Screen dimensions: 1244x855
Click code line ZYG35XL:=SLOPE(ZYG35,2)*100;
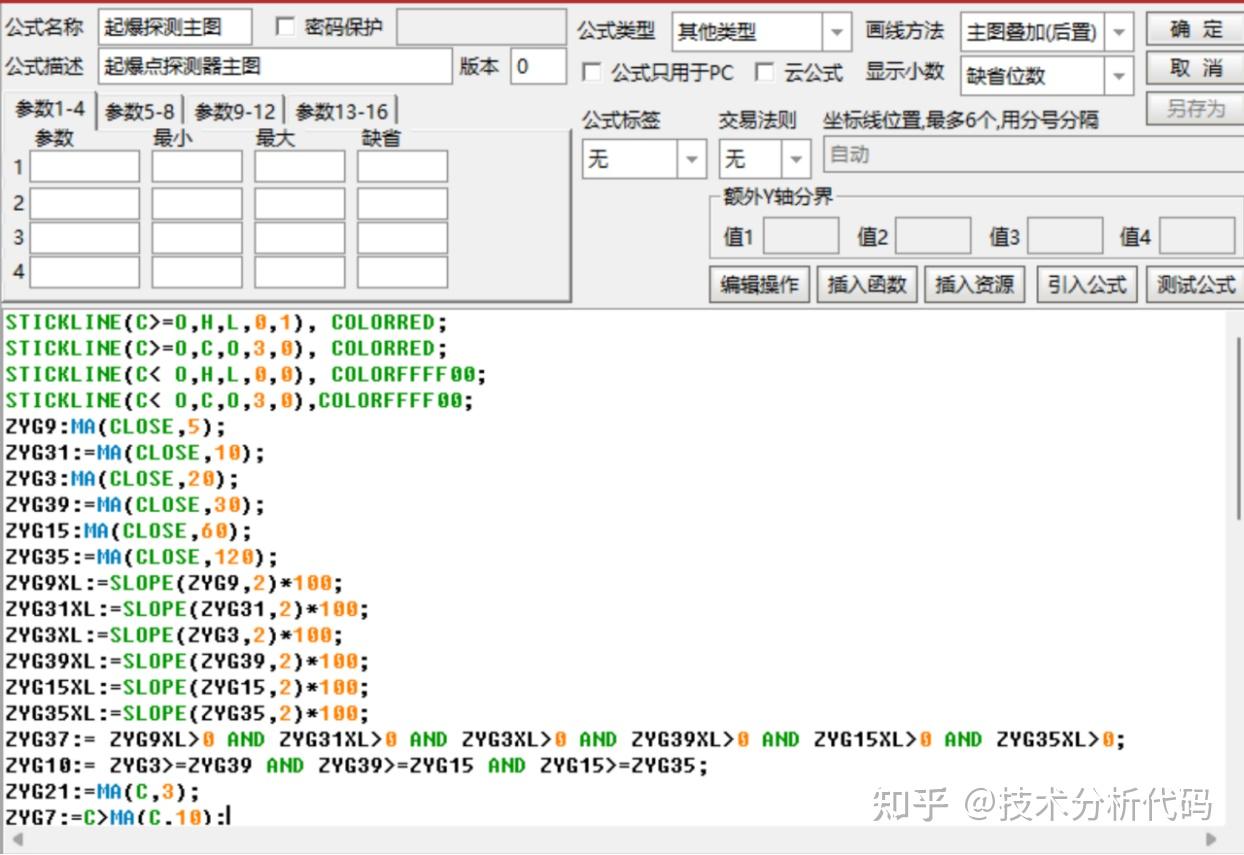(x=187, y=713)
